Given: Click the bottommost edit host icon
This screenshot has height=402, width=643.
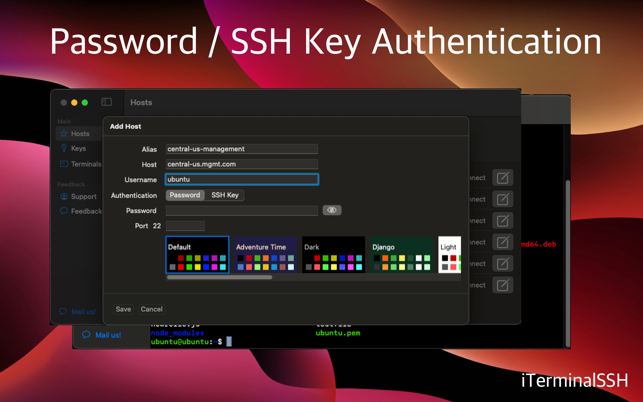Looking at the screenshot, I should (502, 285).
